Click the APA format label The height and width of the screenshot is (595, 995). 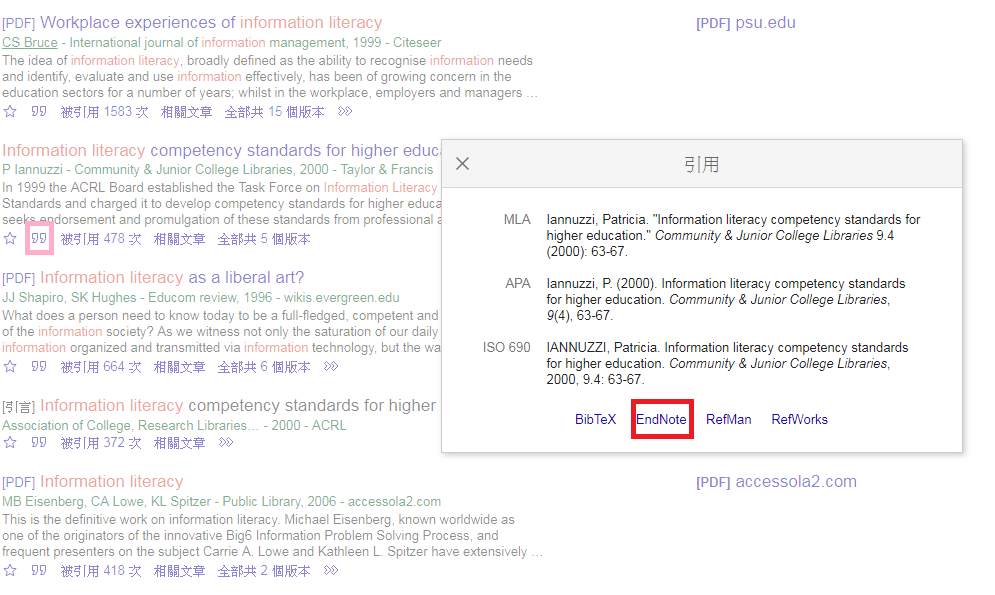pos(517,284)
